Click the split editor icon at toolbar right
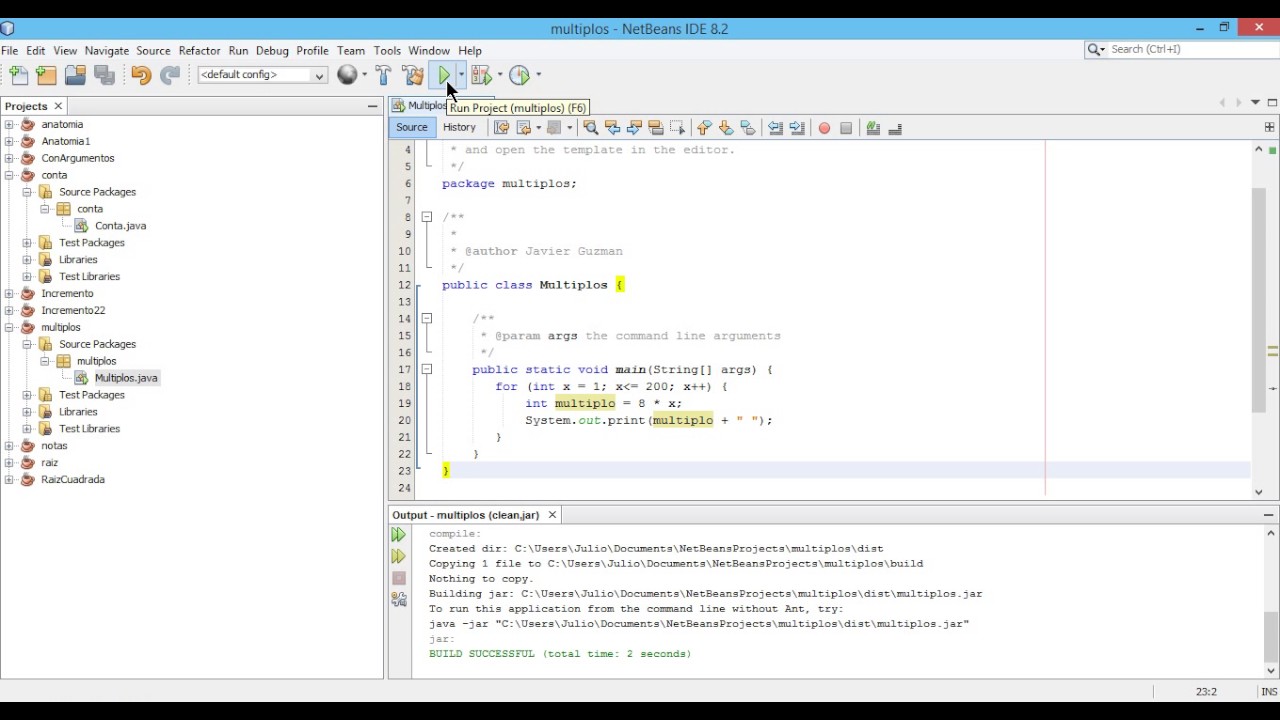This screenshot has height=720, width=1280. [x=1269, y=128]
